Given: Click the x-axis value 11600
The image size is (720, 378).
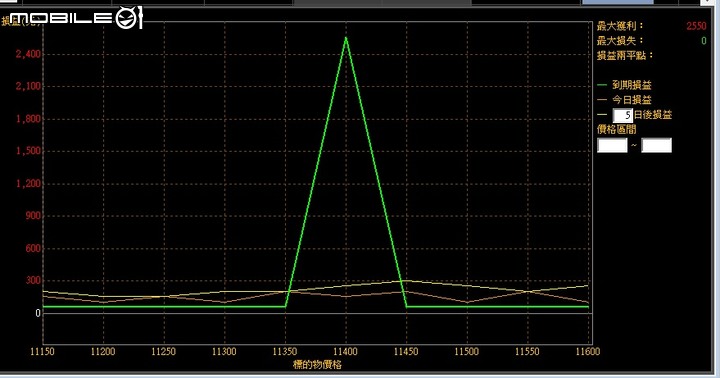Looking at the screenshot, I should tap(588, 351).
